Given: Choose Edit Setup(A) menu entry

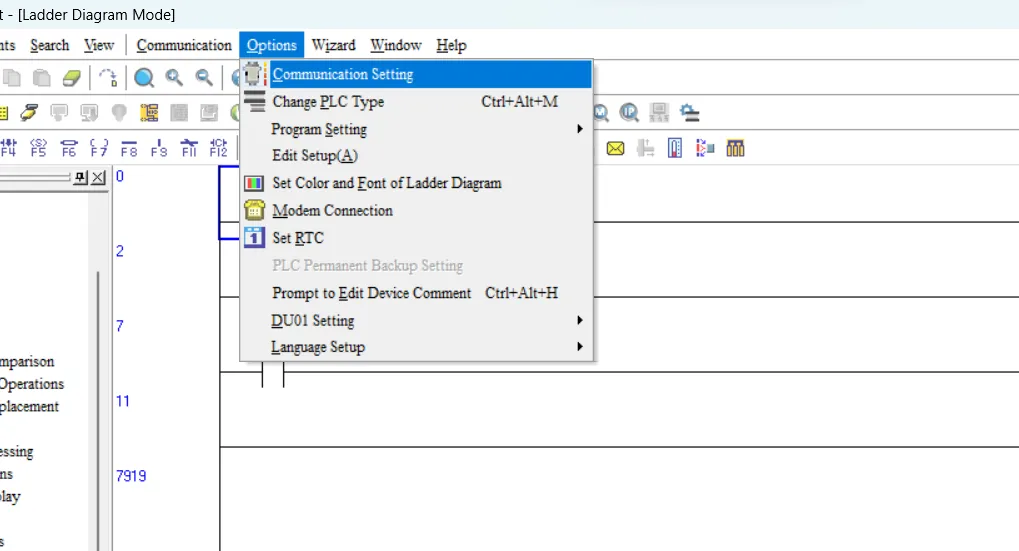Looking at the screenshot, I should click(x=416, y=155).
